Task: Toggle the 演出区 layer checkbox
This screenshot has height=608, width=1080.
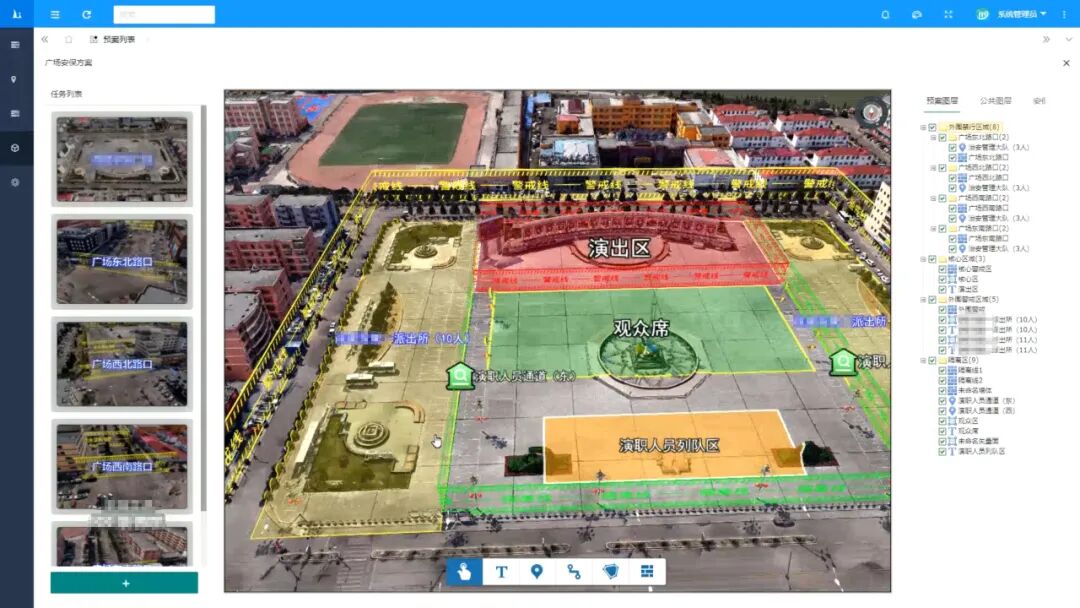Action: coord(942,289)
